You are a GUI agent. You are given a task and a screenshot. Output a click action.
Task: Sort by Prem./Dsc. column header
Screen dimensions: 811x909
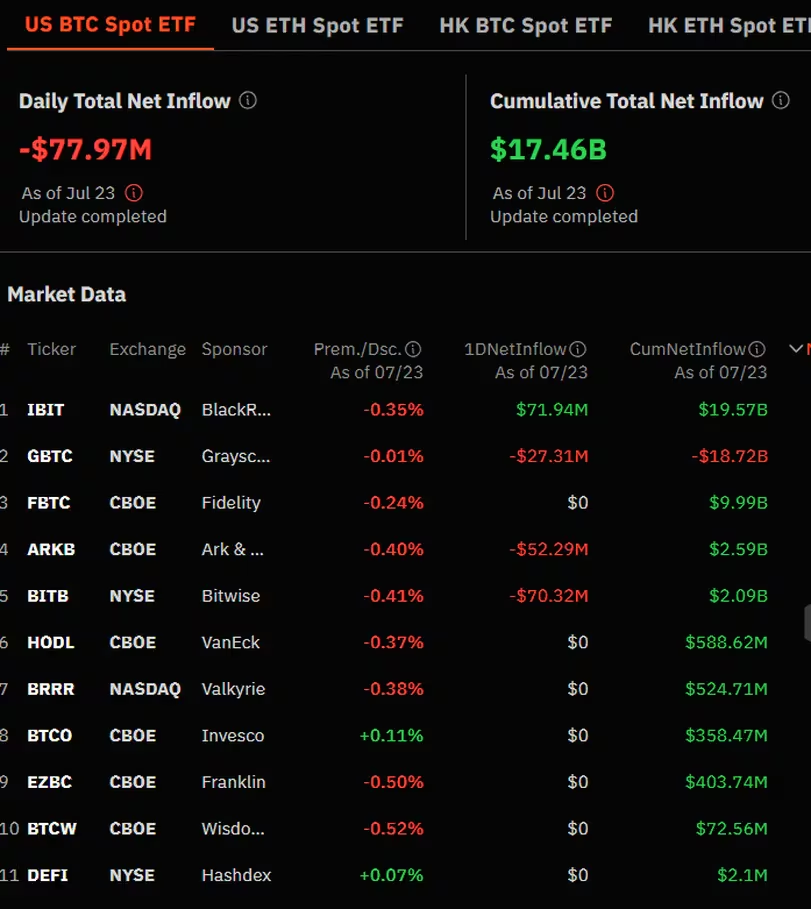coord(358,349)
